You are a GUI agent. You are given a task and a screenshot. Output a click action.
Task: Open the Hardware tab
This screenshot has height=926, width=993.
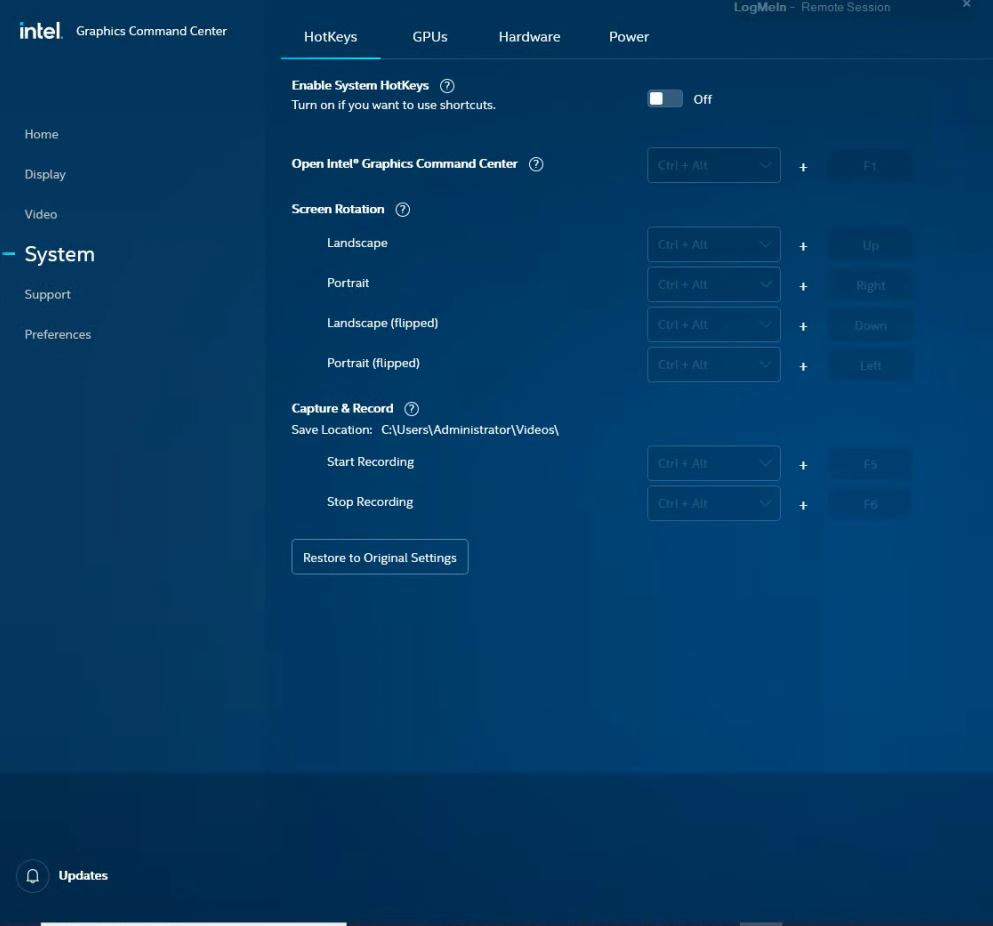pyautogui.click(x=529, y=37)
